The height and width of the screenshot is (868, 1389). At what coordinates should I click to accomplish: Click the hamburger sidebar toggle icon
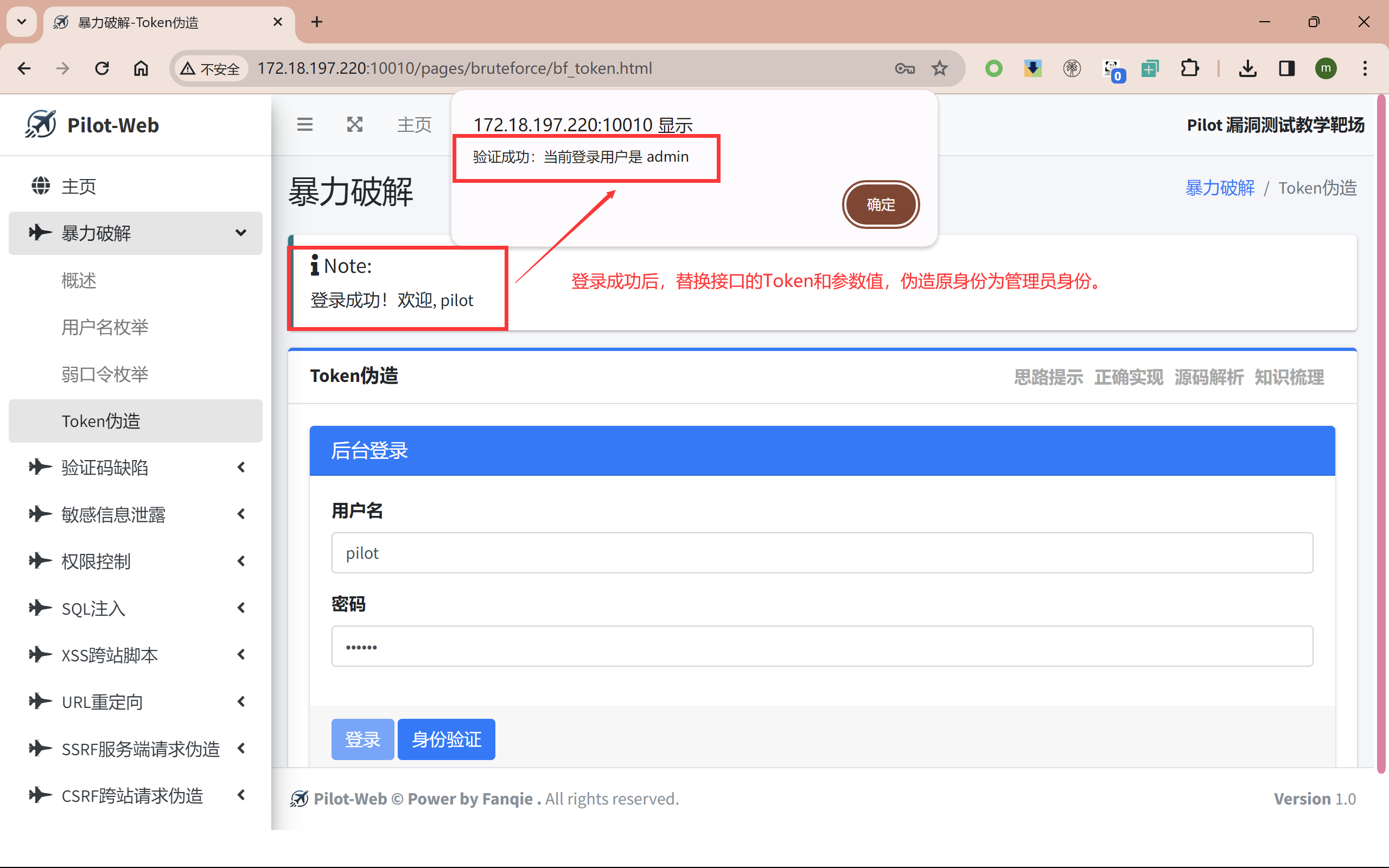(305, 125)
